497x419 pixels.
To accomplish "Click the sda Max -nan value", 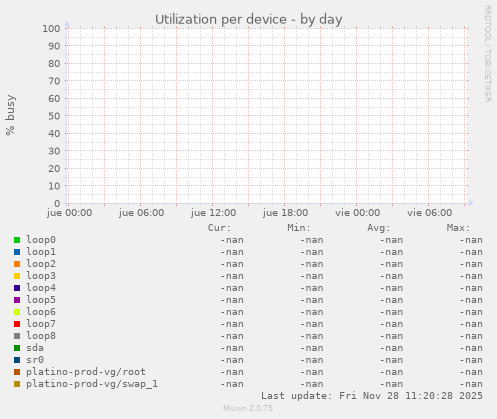I will tap(471, 348).
